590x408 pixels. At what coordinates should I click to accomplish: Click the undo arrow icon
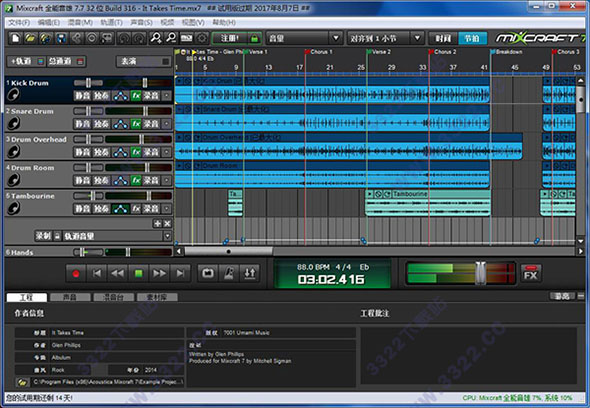tap(123, 38)
